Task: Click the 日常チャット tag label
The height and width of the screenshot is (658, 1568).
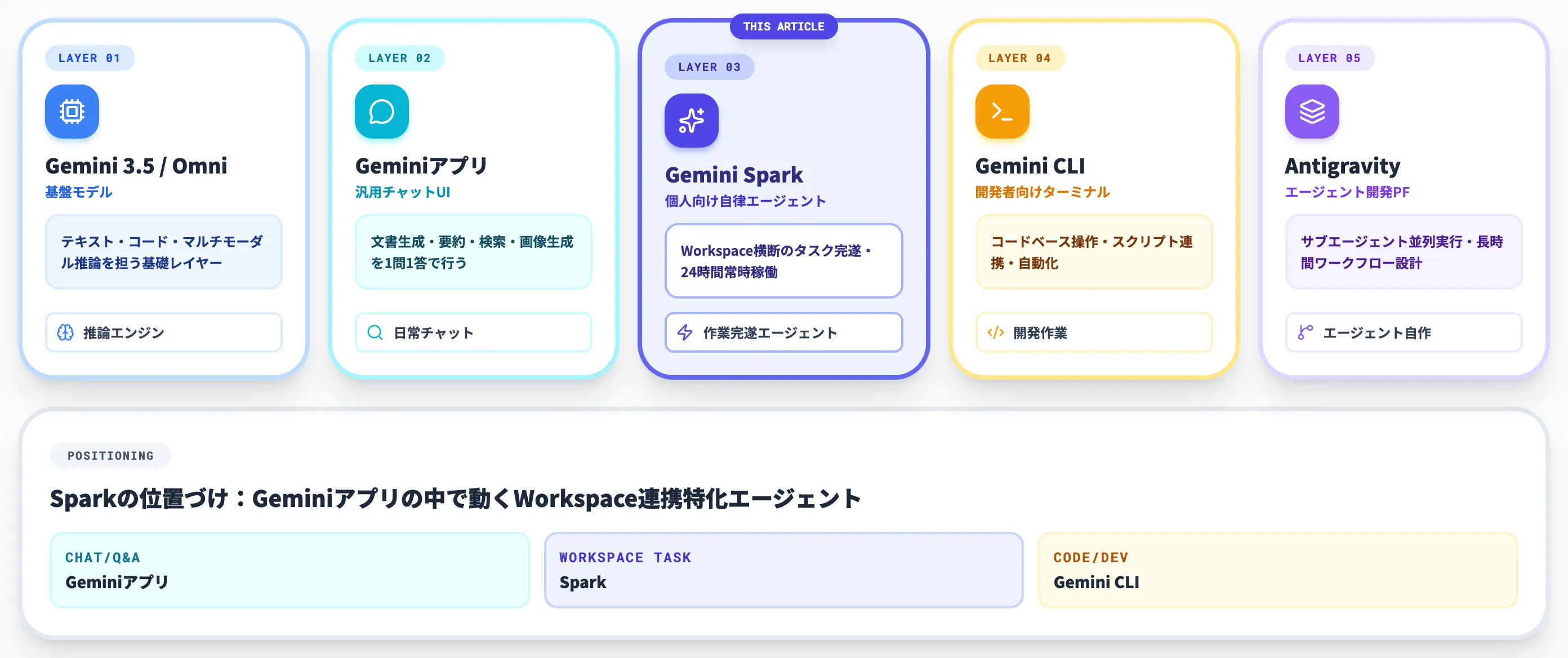Action: coord(433,333)
